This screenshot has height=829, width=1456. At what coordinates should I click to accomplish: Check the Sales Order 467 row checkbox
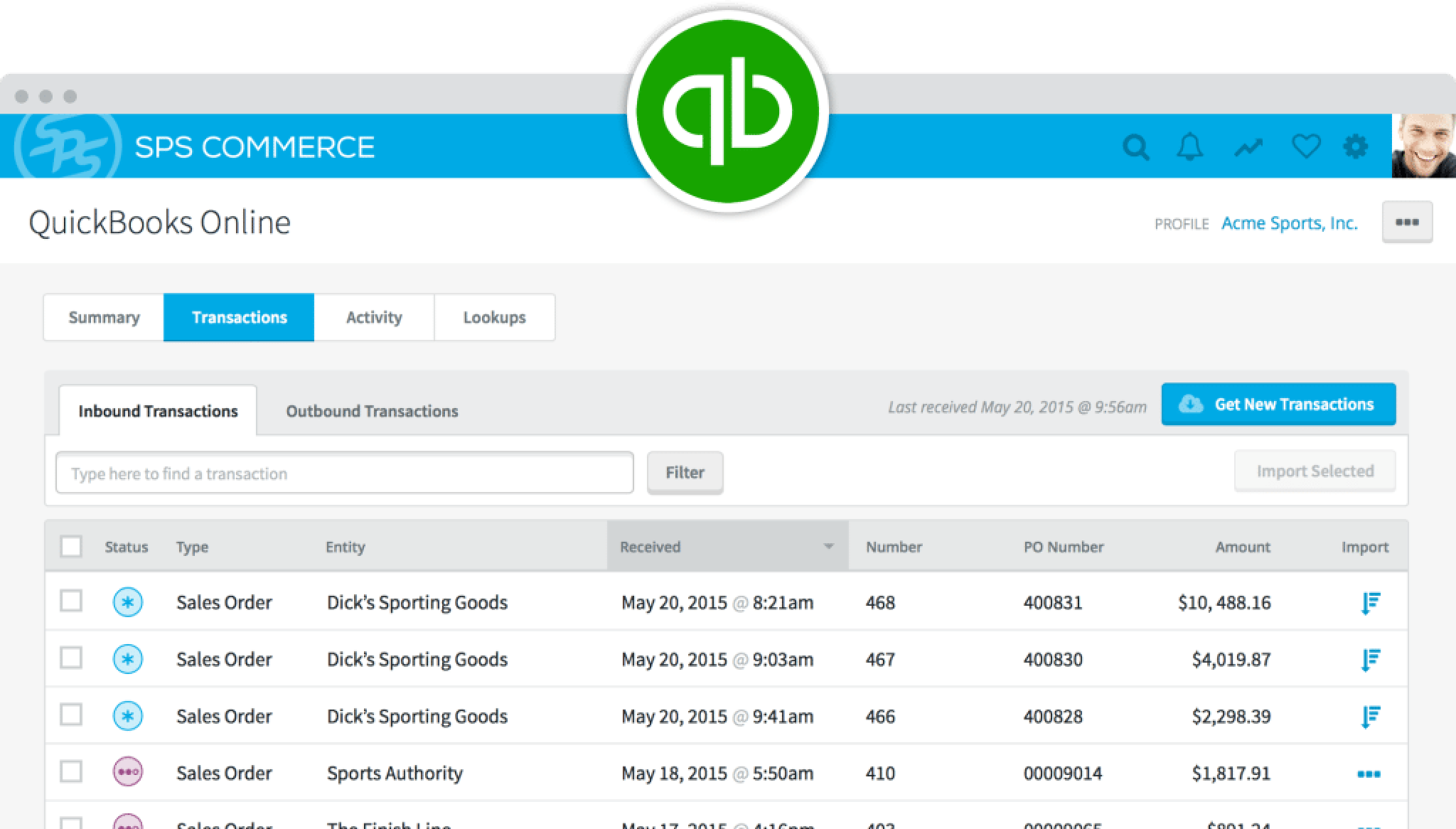click(70, 658)
